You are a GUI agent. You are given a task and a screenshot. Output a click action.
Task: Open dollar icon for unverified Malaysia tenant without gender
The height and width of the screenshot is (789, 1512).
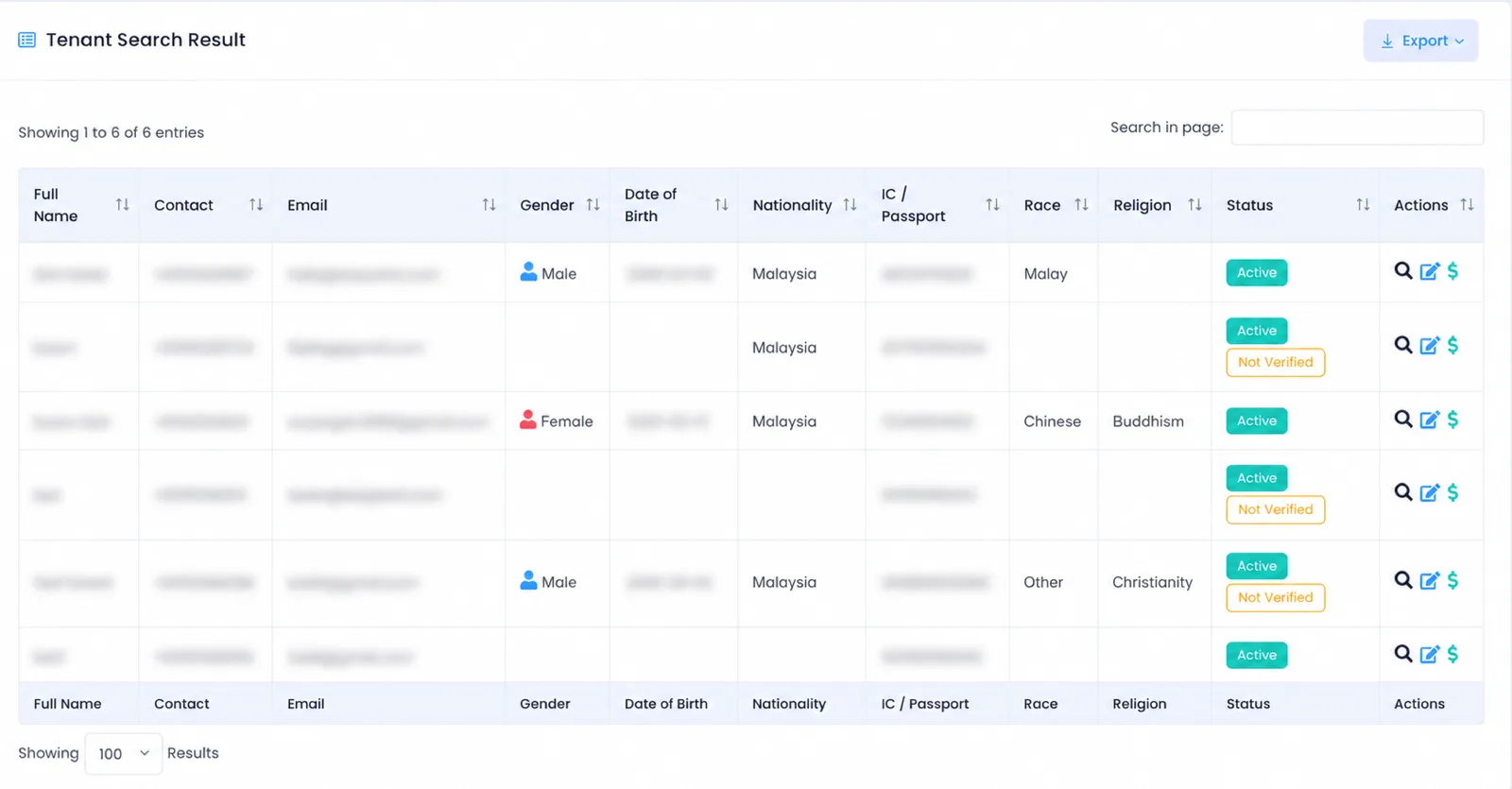[1452, 345]
